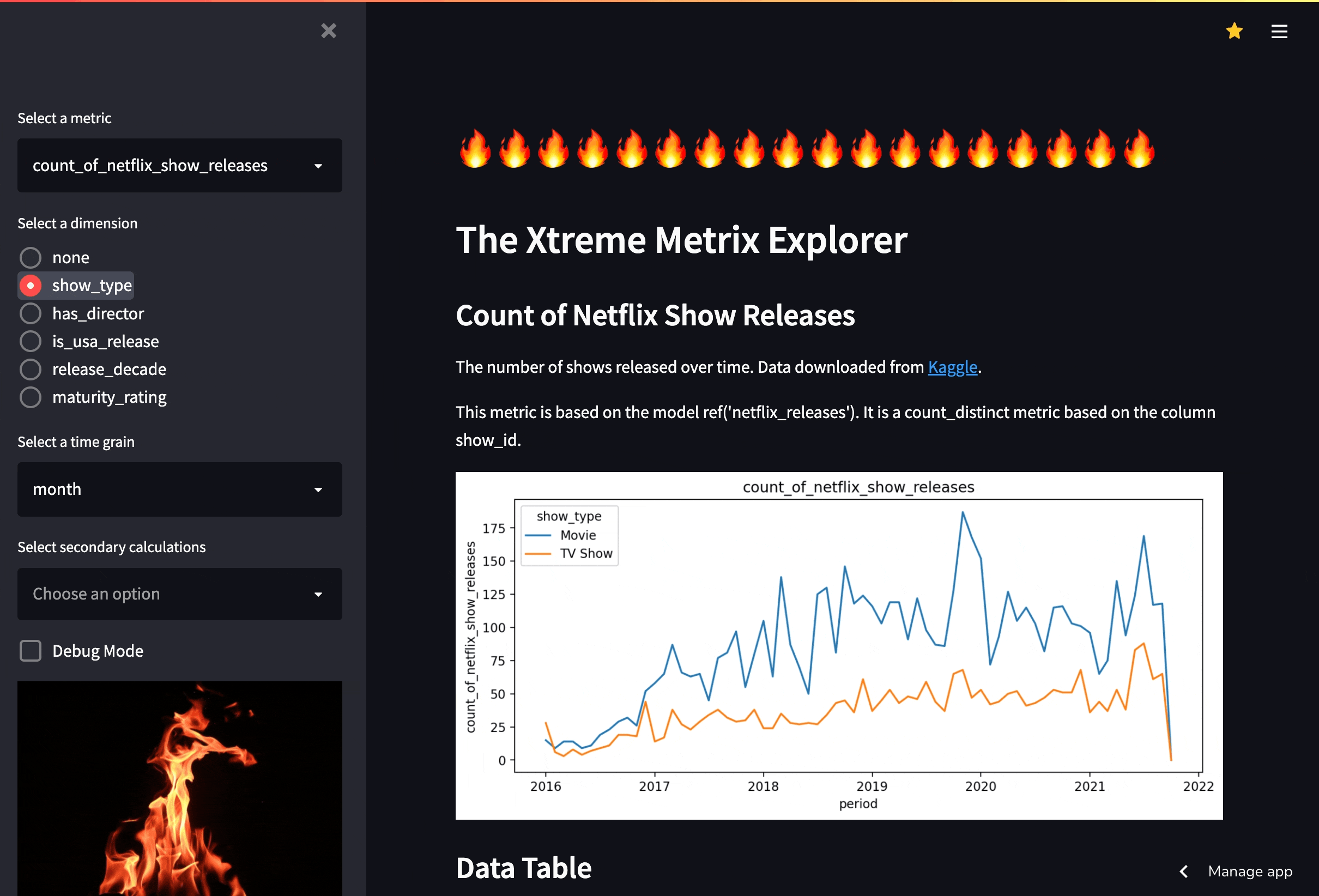The width and height of the screenshot is (1319, 896).
Task: Click the time grain dropdown arrow
Action: 318,490
